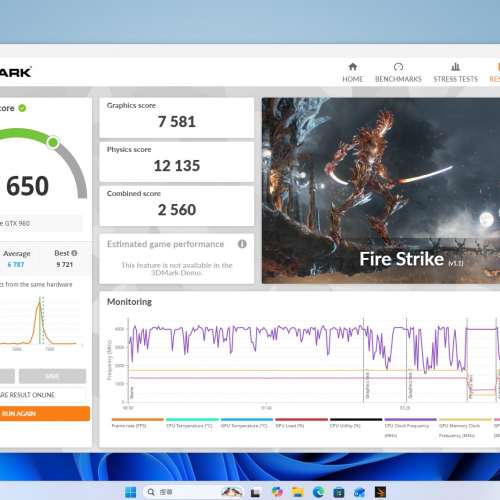The height and width of the screenshot is (500, 500).
Task: Click the green score validation checkmark
Action: [22, 108]
